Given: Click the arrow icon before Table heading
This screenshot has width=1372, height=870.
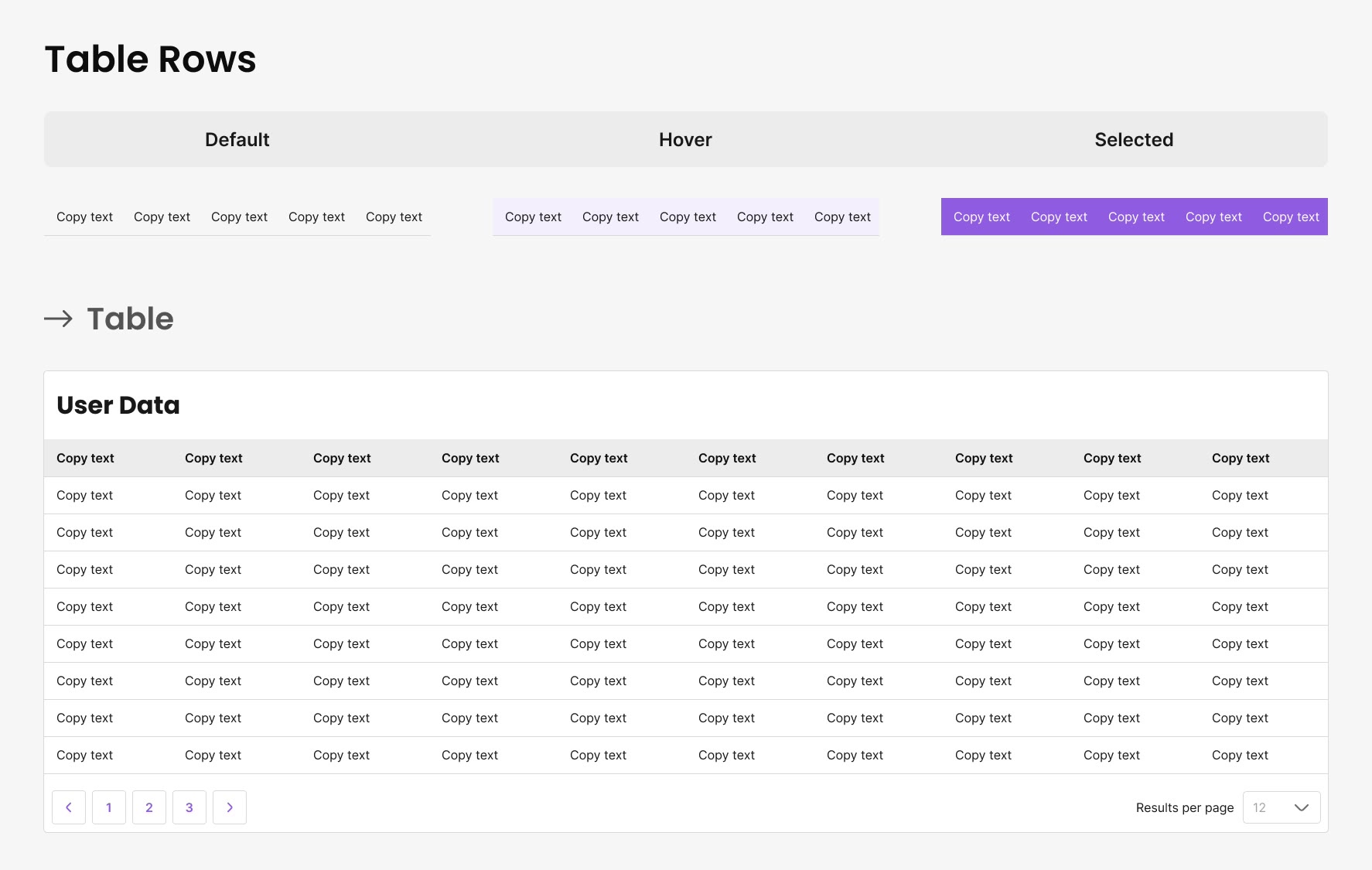Looking at the screenshot, I should (58, 319).
